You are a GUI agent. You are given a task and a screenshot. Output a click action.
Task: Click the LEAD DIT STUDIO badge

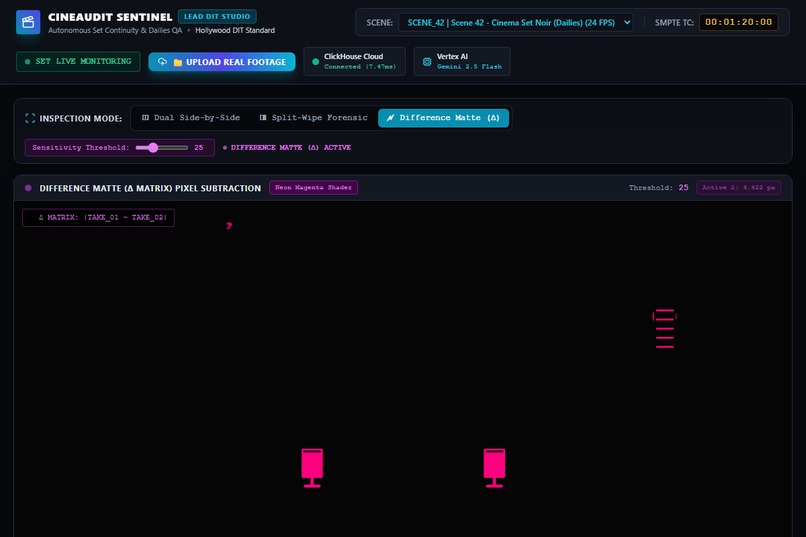[217, 16]
